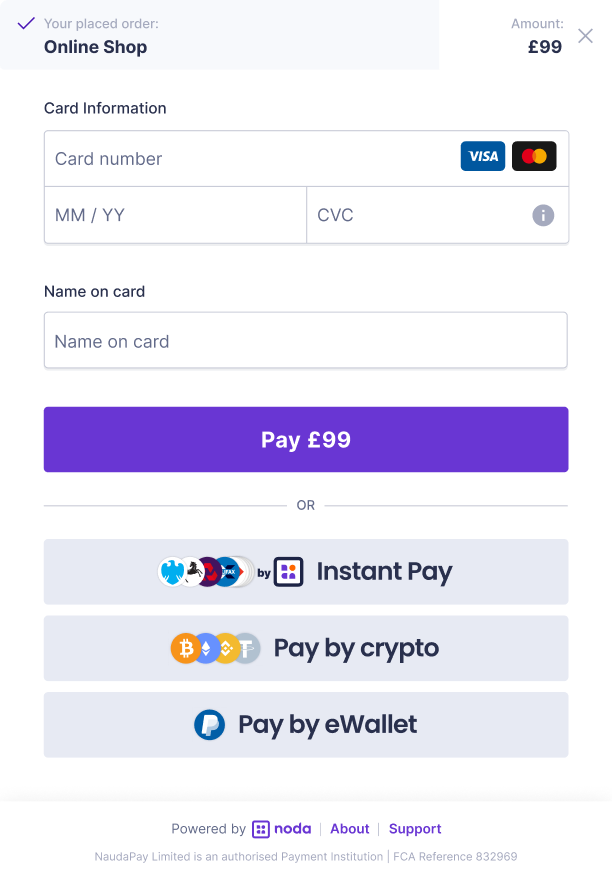
Task: Click the Pay £99 button
Action: point(306,439)
